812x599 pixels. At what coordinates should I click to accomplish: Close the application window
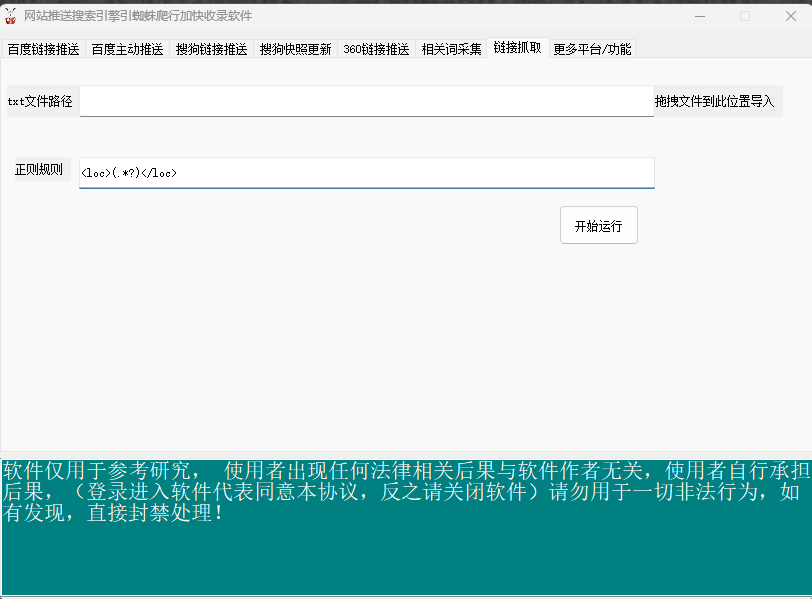pyautogui.click(x=789, y=16)
